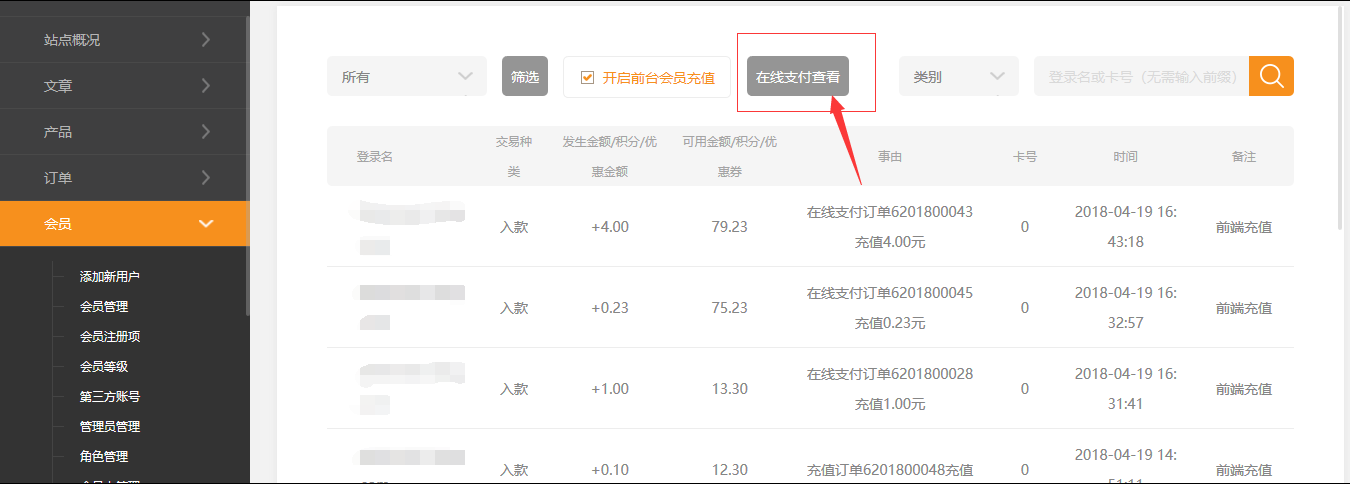
Task: Focus the 登录名或卡号 search field
Action: click(1141, 77)
